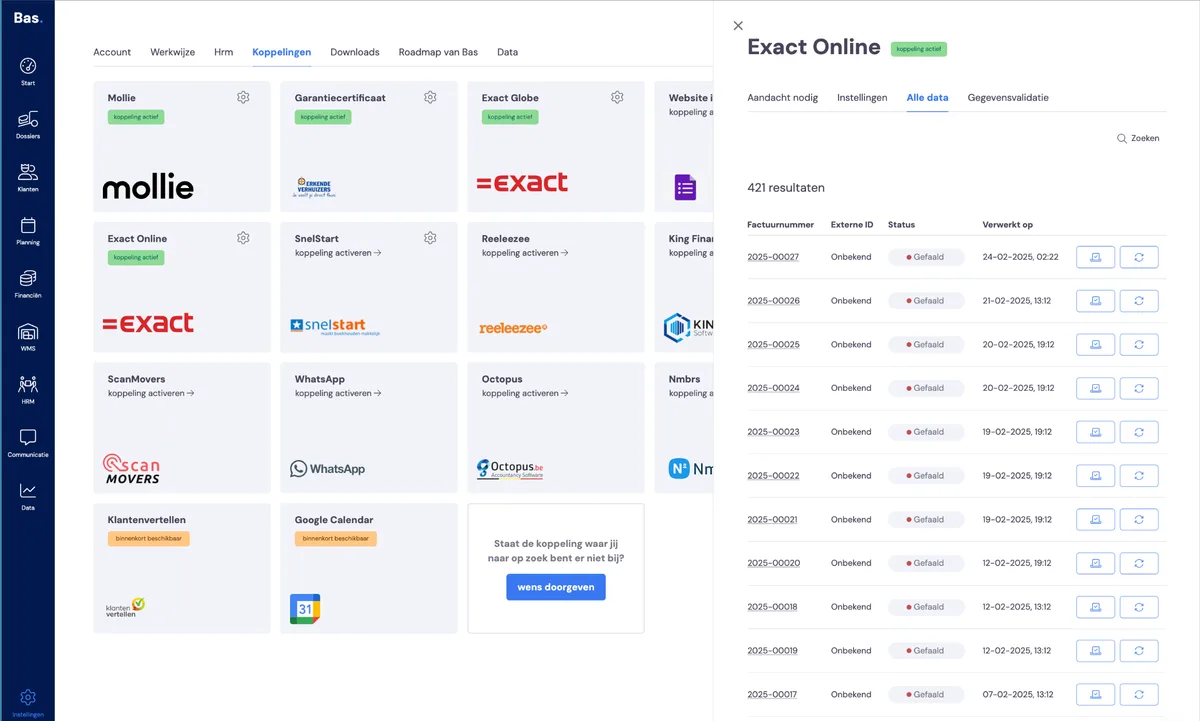The width and height of the screenshot is (1200, 721).
Task: Open the Data settings tab
Action: tap(507, 52)
